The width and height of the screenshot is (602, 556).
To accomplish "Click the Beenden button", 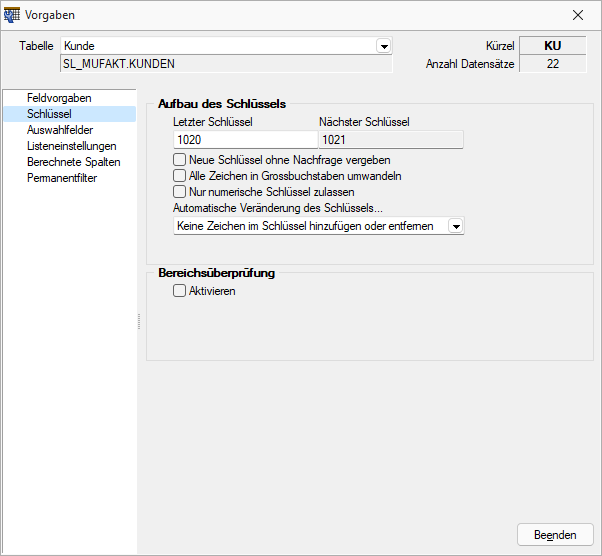I will [x=555, y=534].
